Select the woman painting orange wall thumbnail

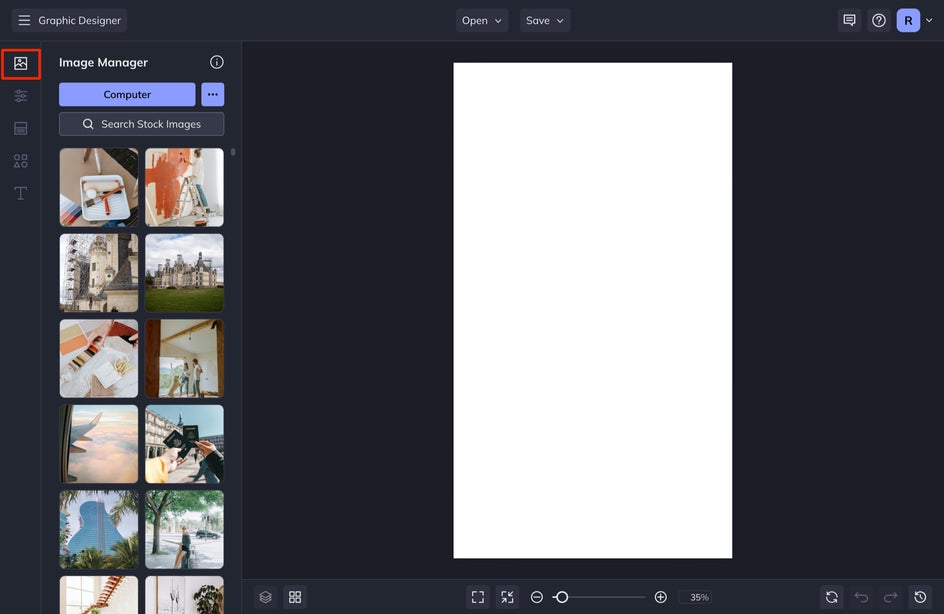[x=184, y=187]
